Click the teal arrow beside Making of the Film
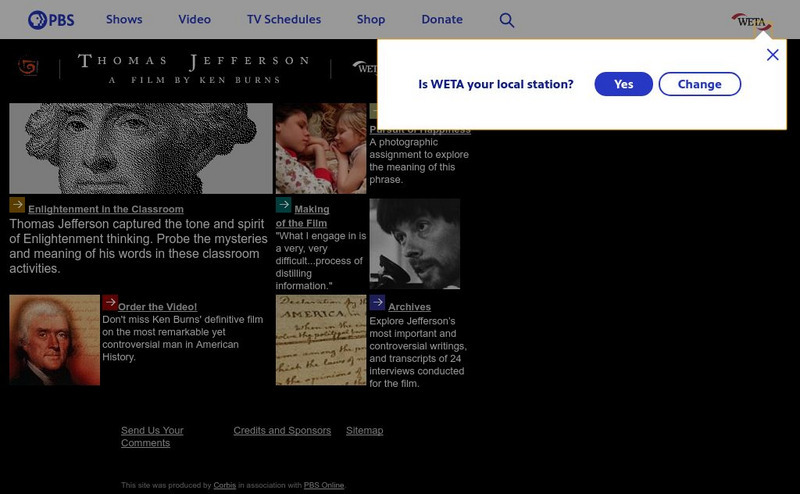 click(283, 205)
